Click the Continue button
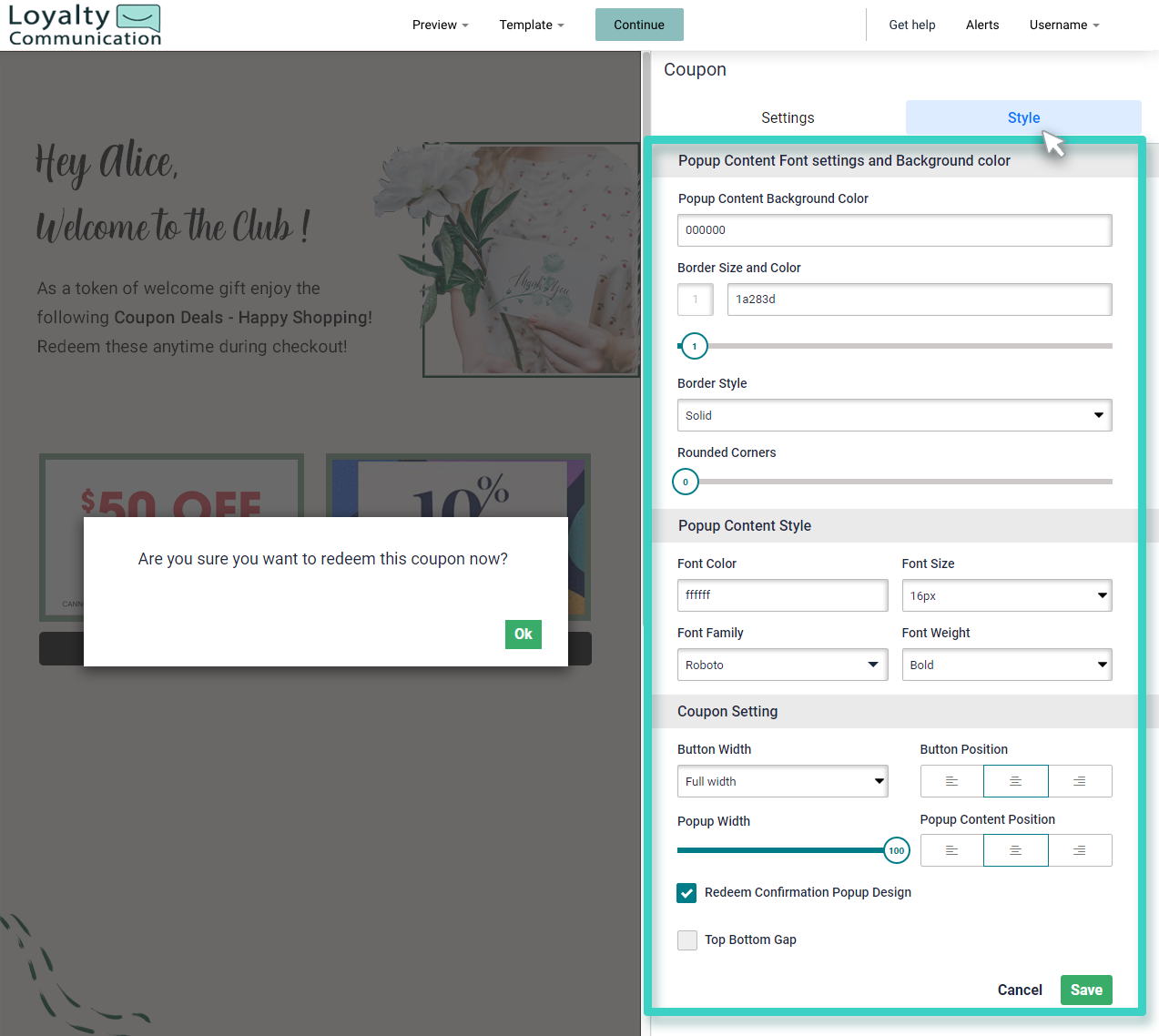The width and height of the screenshot is (1159, 1036). click(x=639, y=25)
